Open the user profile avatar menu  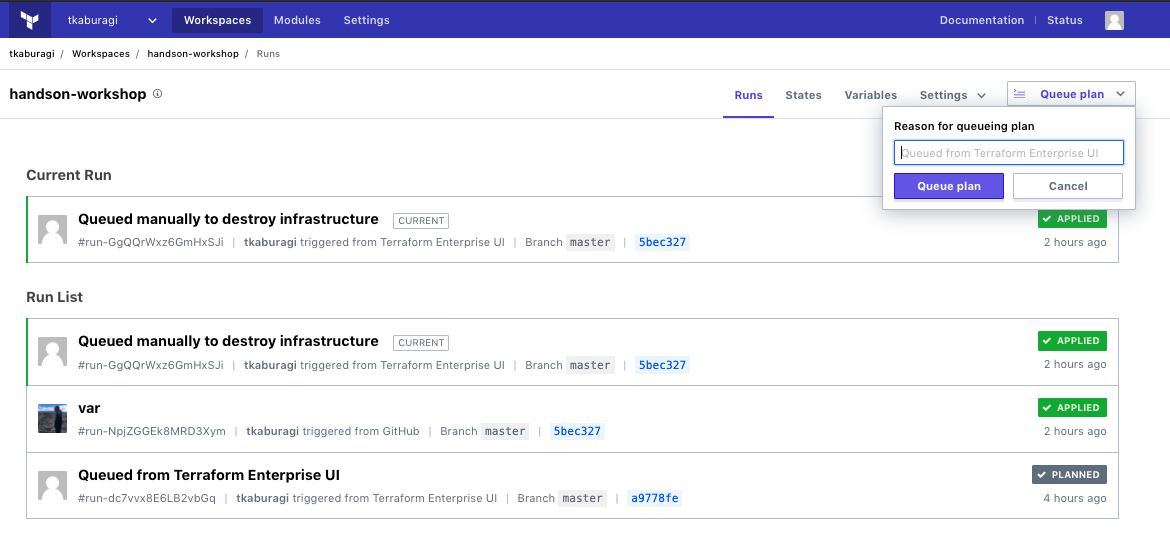pos(1114,21)
